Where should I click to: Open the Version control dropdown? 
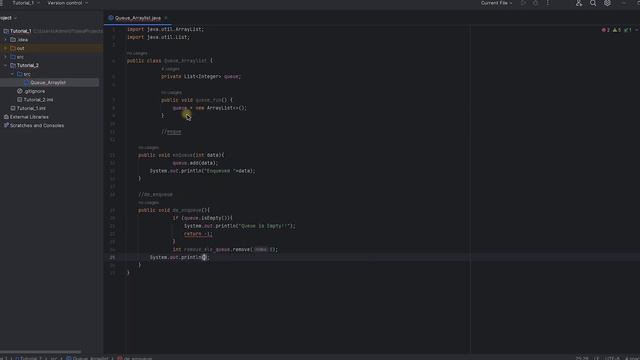(x=67, y=3)
